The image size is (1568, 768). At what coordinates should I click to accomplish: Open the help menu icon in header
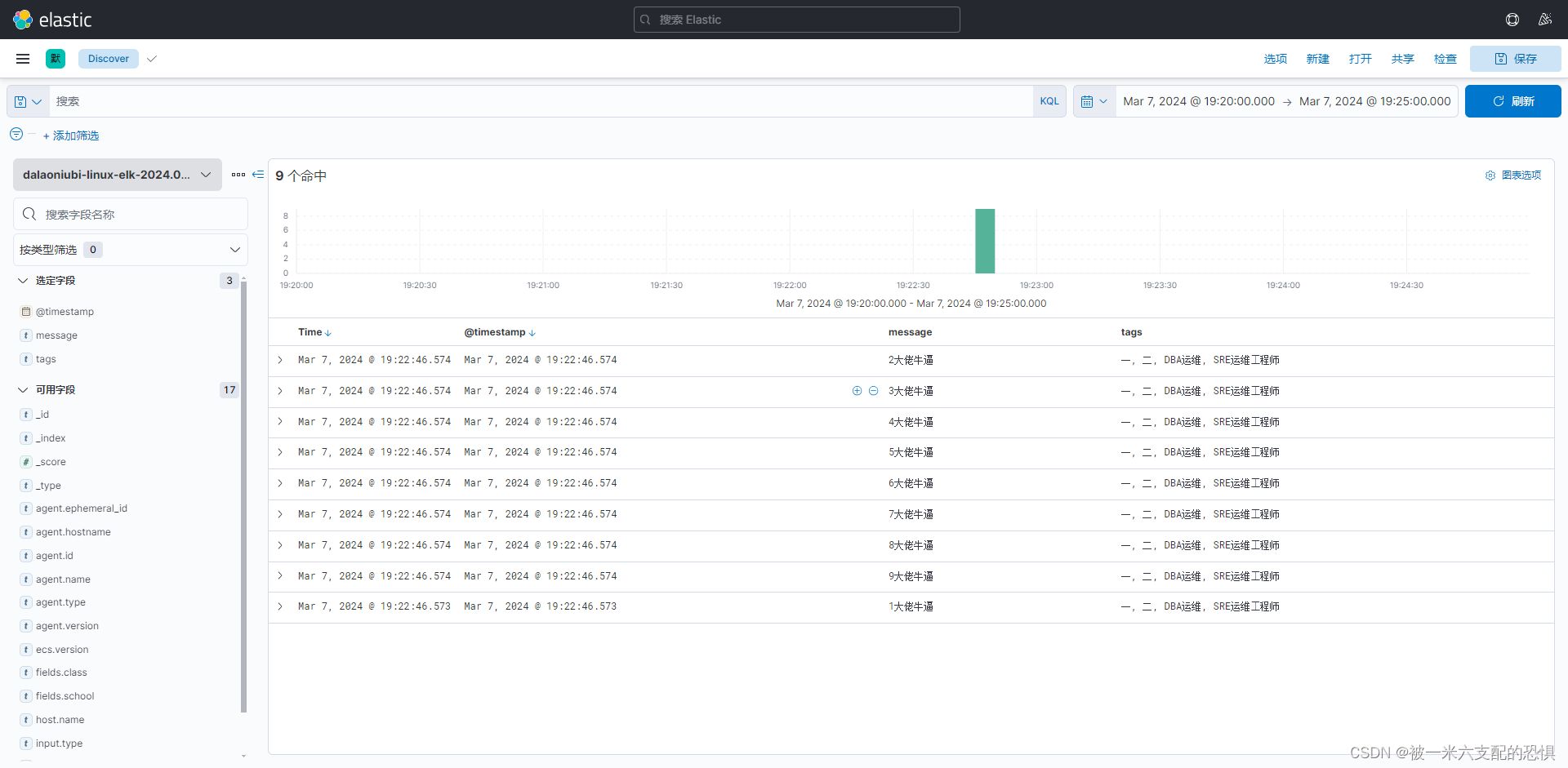[x=1512, y=20]
